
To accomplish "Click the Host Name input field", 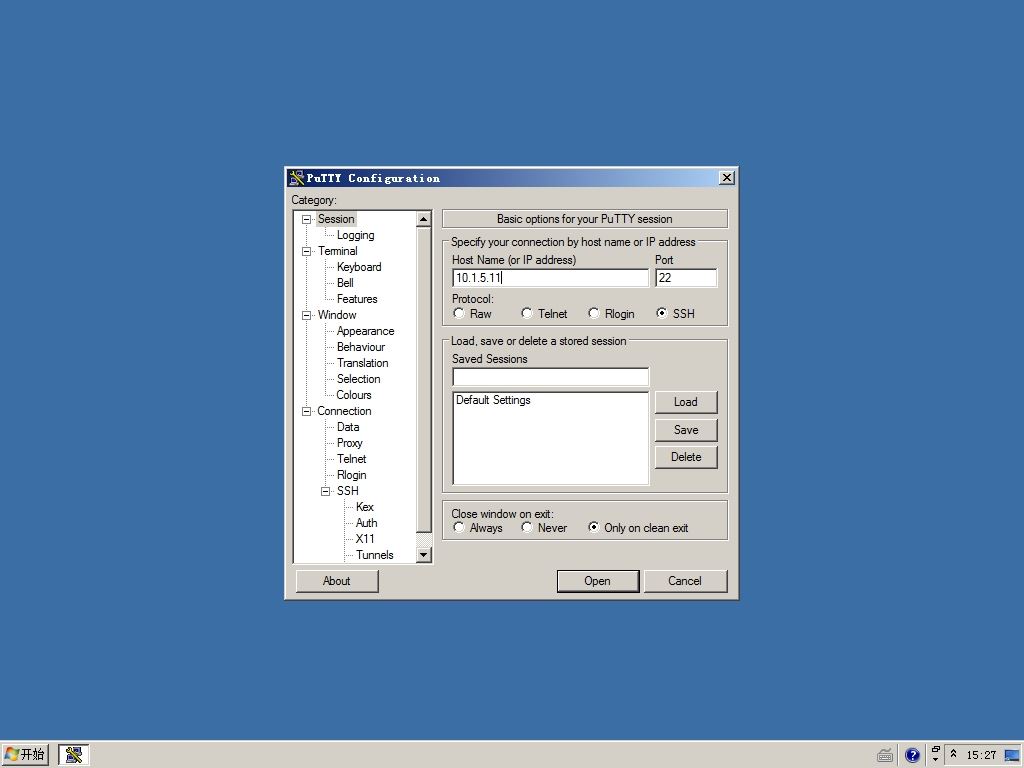I will click(551, 278).
